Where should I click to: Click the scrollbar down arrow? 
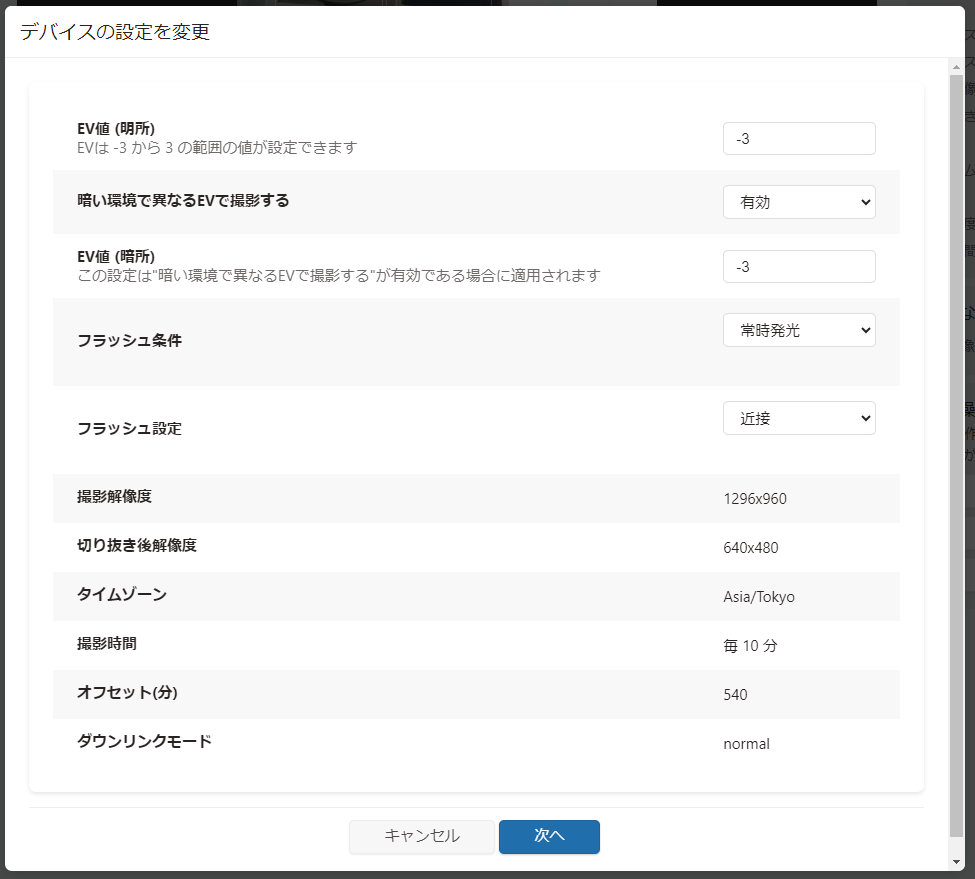click(956, 862)
